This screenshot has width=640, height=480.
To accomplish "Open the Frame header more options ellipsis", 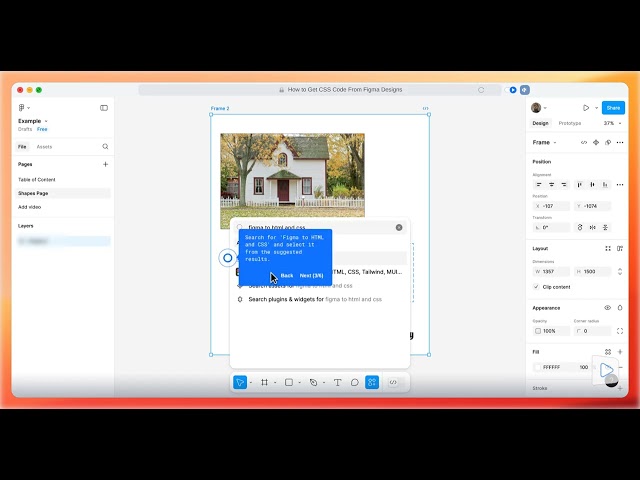I will tap(620, 142).
